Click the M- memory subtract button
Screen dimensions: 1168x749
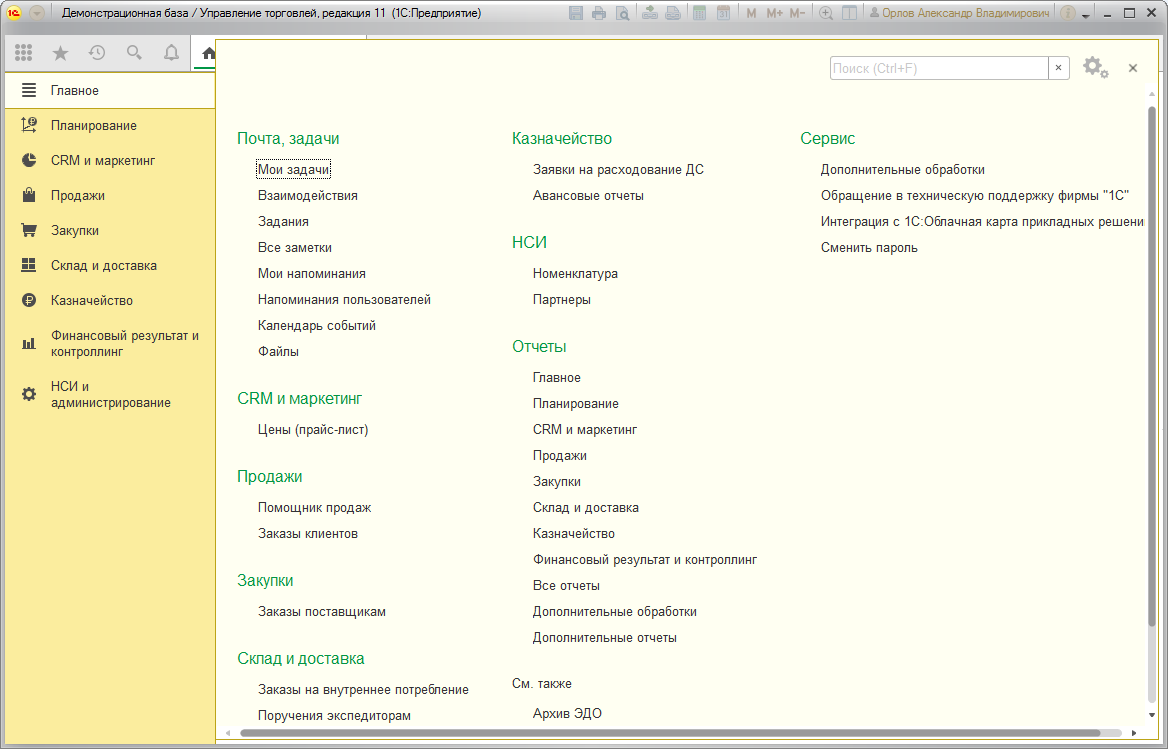(x=797, y=13)
